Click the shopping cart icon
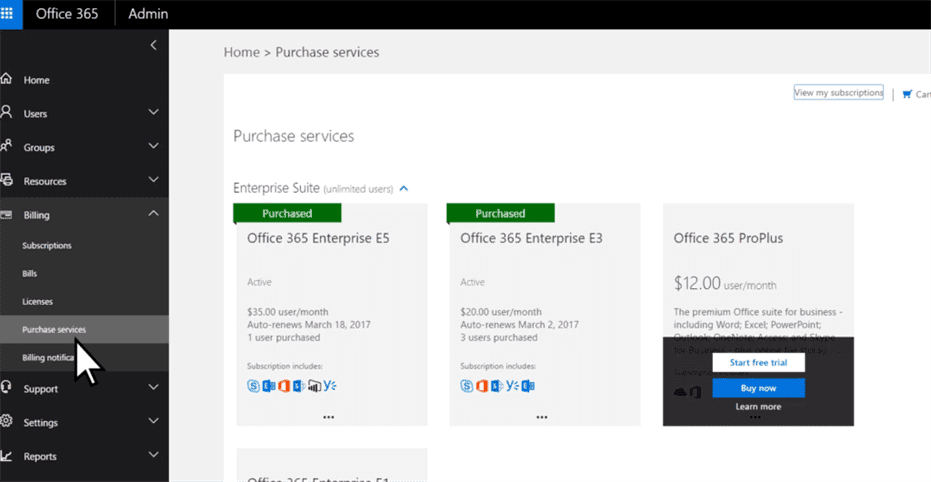Viewport: 931px width, 482px height. pos(907,94)
